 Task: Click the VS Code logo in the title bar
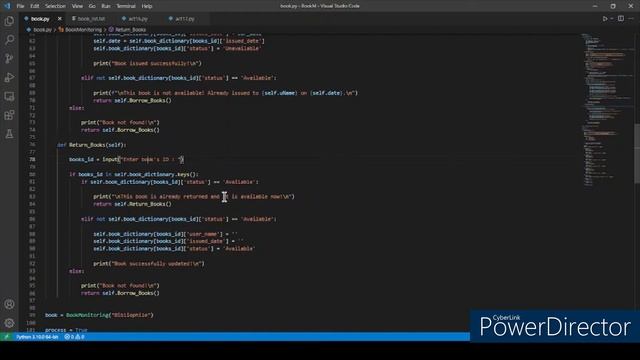point(7,6)
